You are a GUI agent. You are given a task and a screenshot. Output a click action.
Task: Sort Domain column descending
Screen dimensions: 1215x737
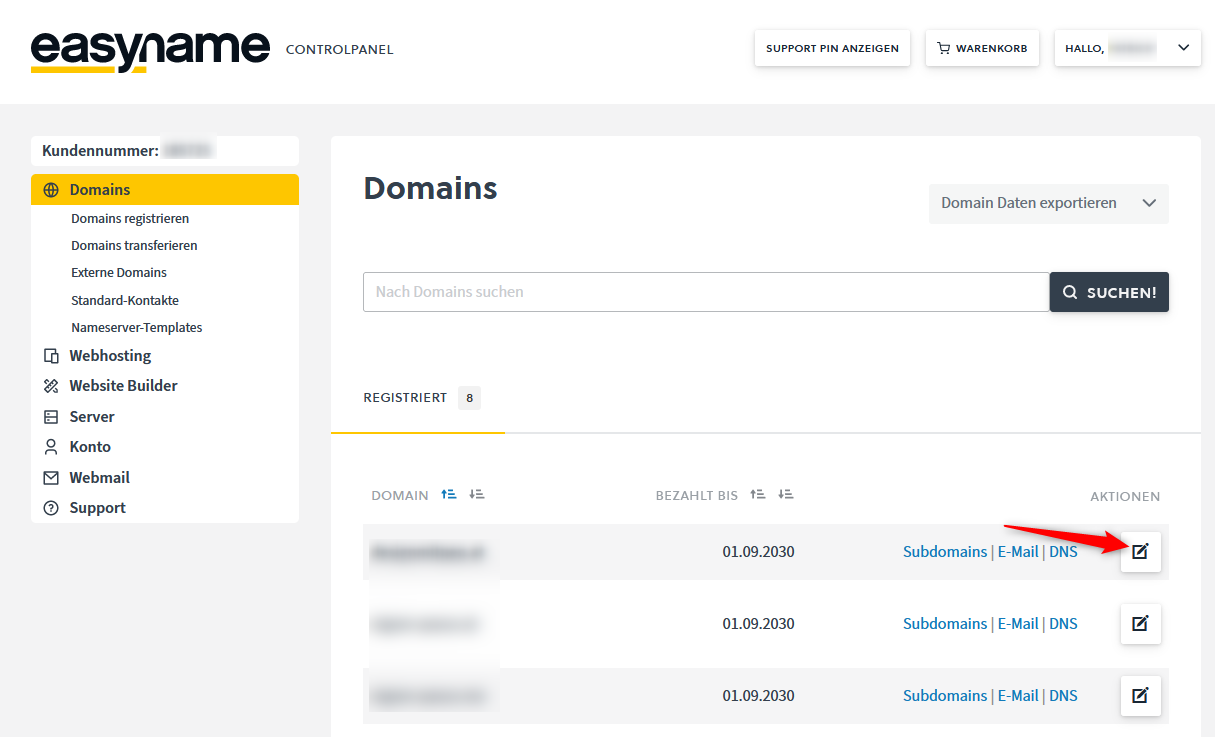pos(477,495)
